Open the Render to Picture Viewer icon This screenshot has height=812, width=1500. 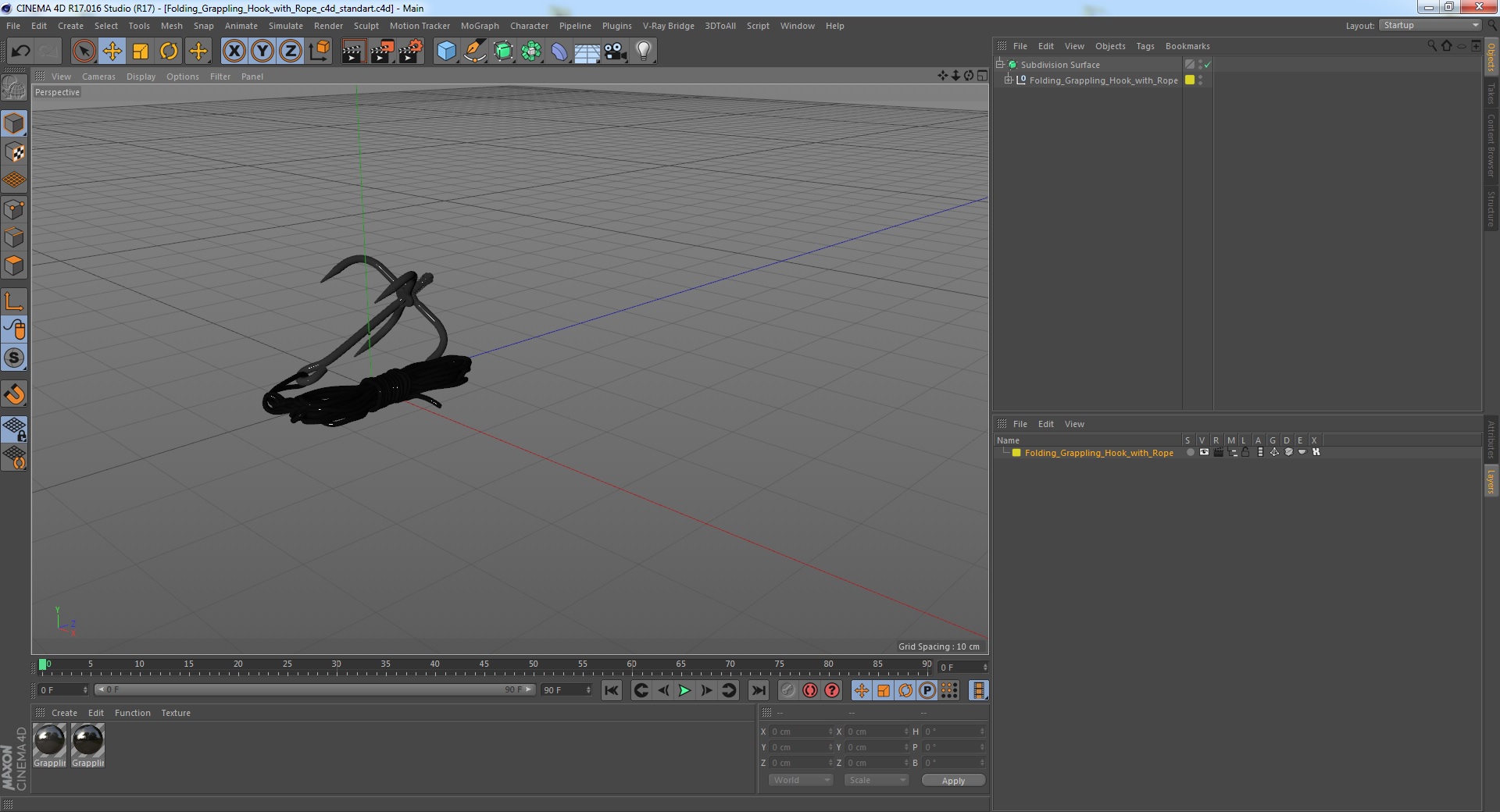(x=382, y=52)
